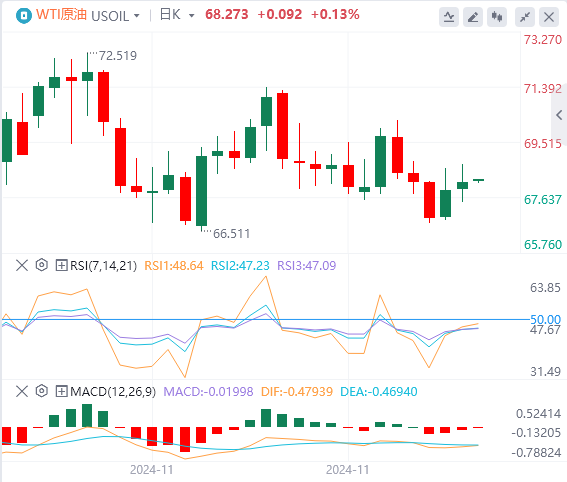Select the latest small green candlestick
The height and width of the screenshot is (482, 567).
[x=478, y=180]
